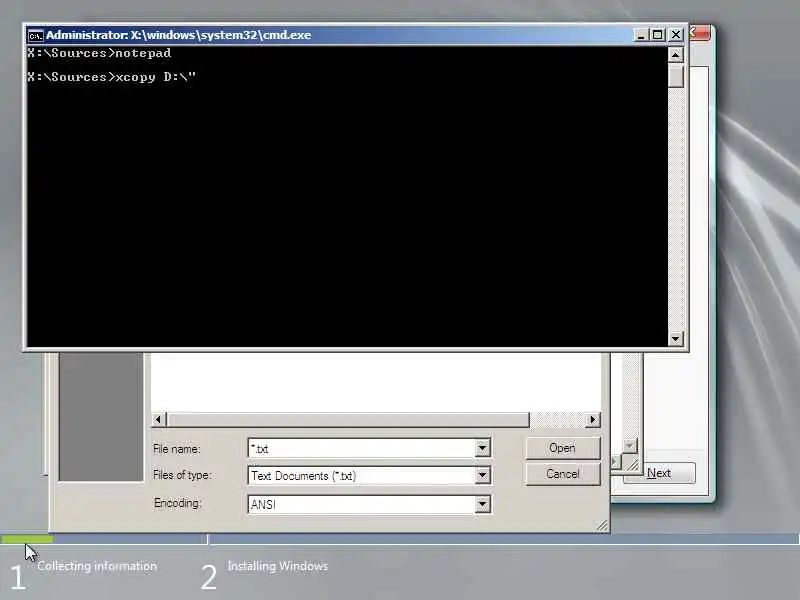Click right arrow of file list scrollbar
800x600 pixels.
[x=592, y=419]
